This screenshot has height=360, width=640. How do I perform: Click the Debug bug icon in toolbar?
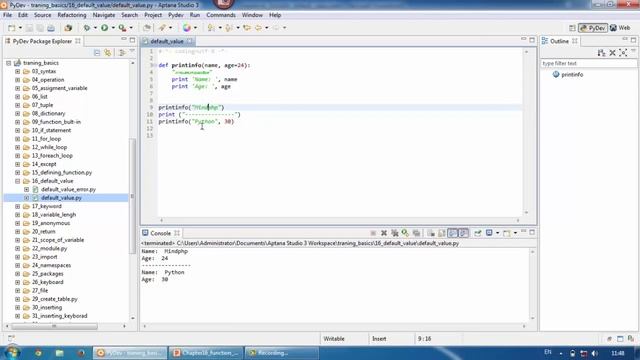point(87,28)
